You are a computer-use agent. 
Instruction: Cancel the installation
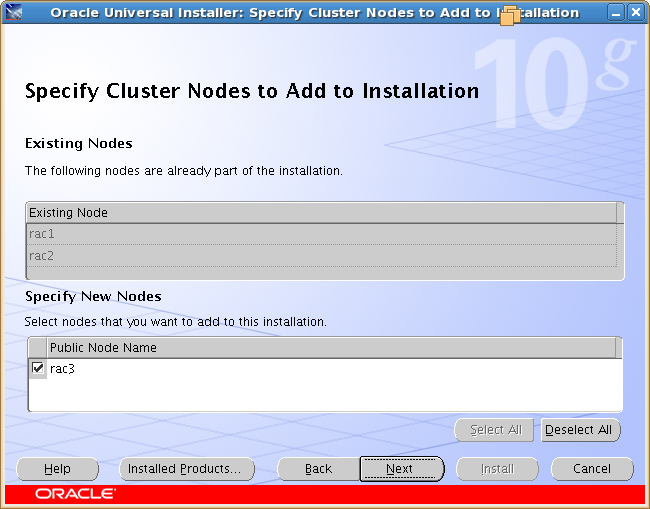pyautogui.click(x=592, y=469)
